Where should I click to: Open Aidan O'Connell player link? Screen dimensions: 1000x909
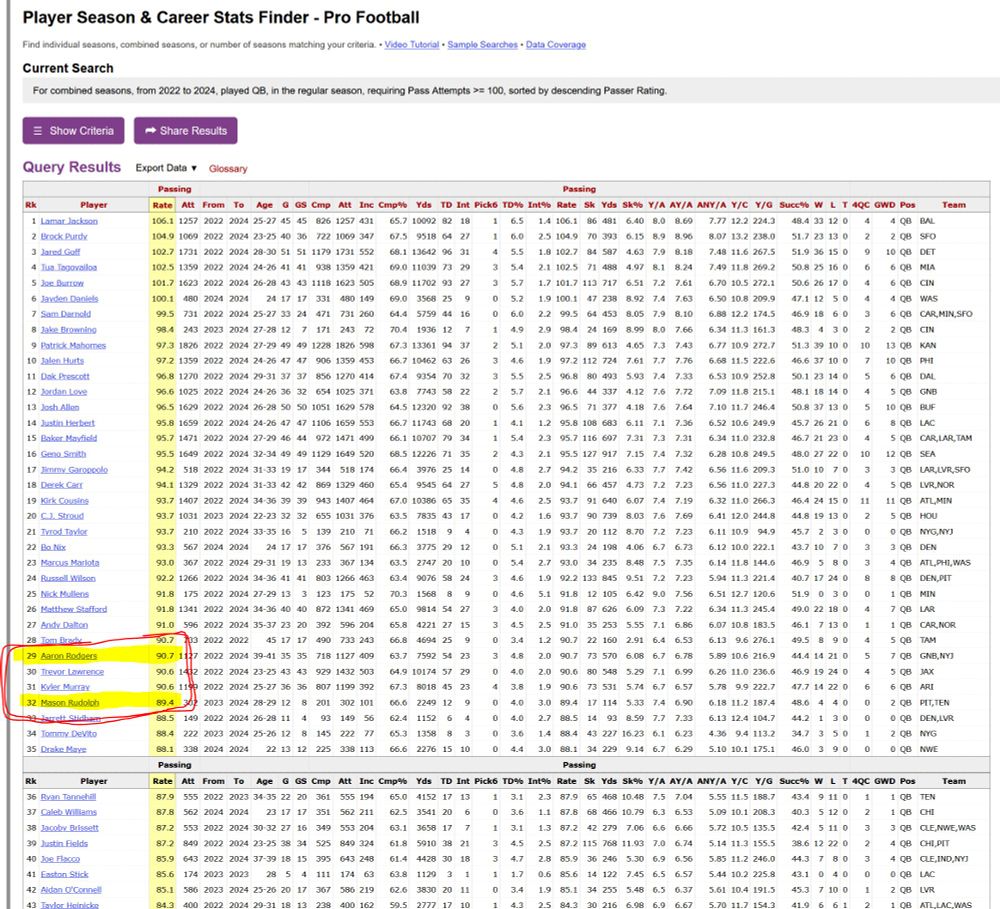(x=71, y=890)
